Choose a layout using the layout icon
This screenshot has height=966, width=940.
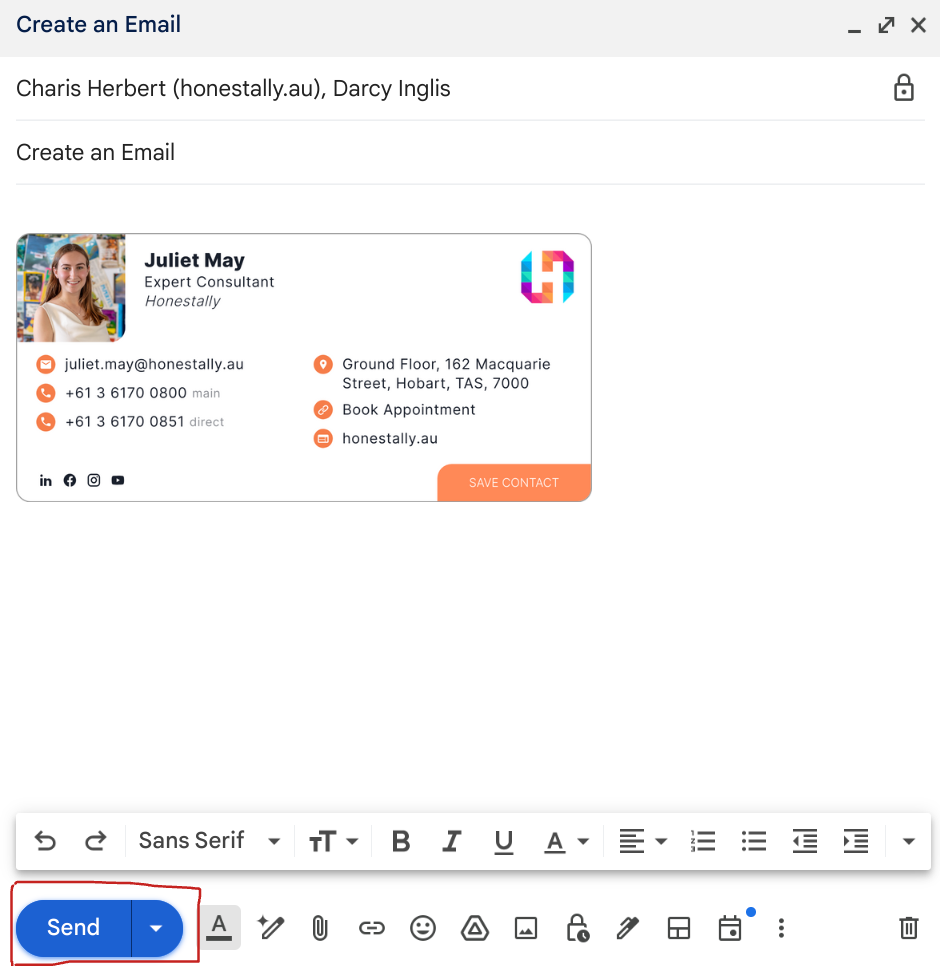[x=679, y=928]
